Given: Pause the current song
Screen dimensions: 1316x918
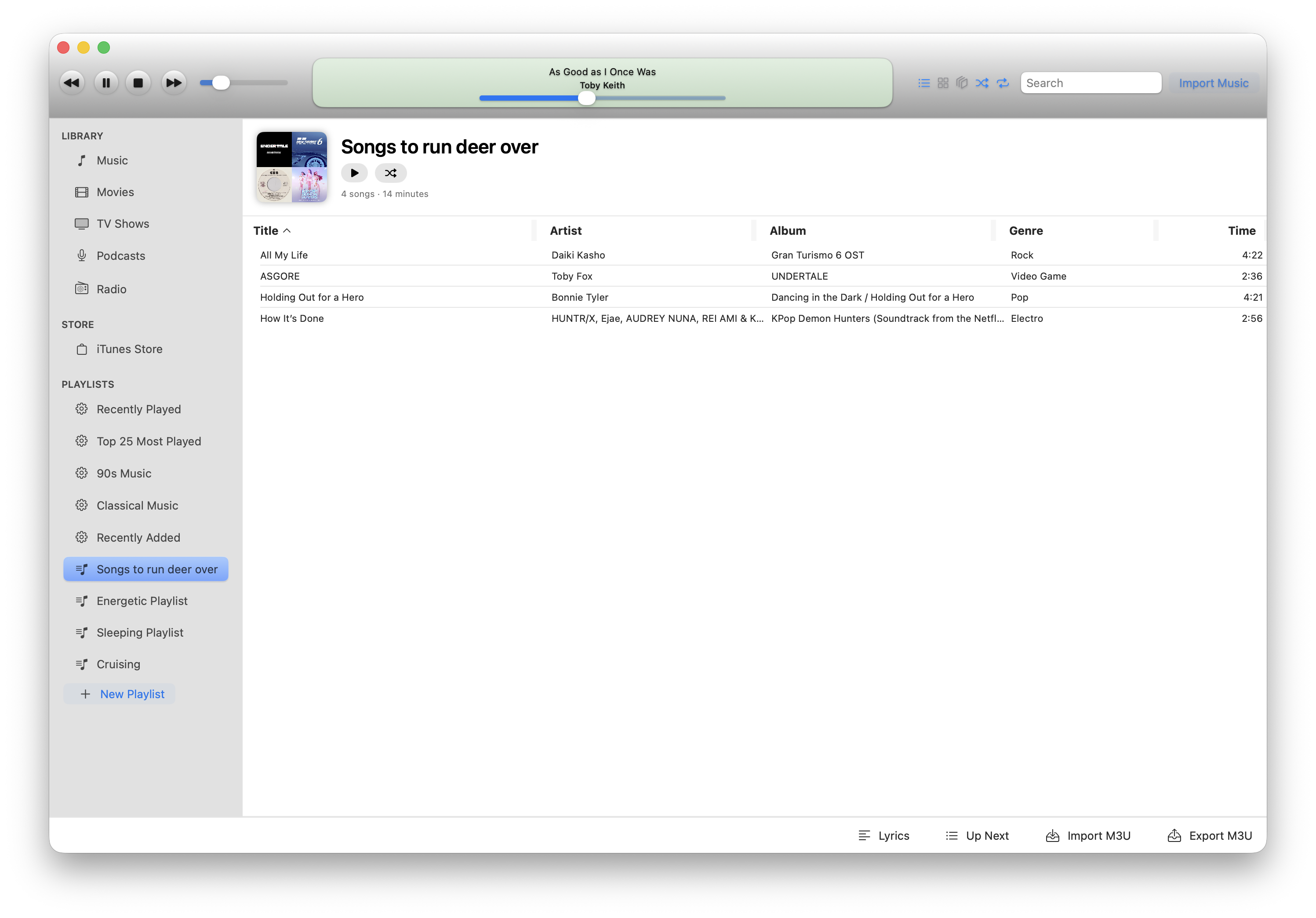Looking at the screenshot, I should (x=106, y=83).
